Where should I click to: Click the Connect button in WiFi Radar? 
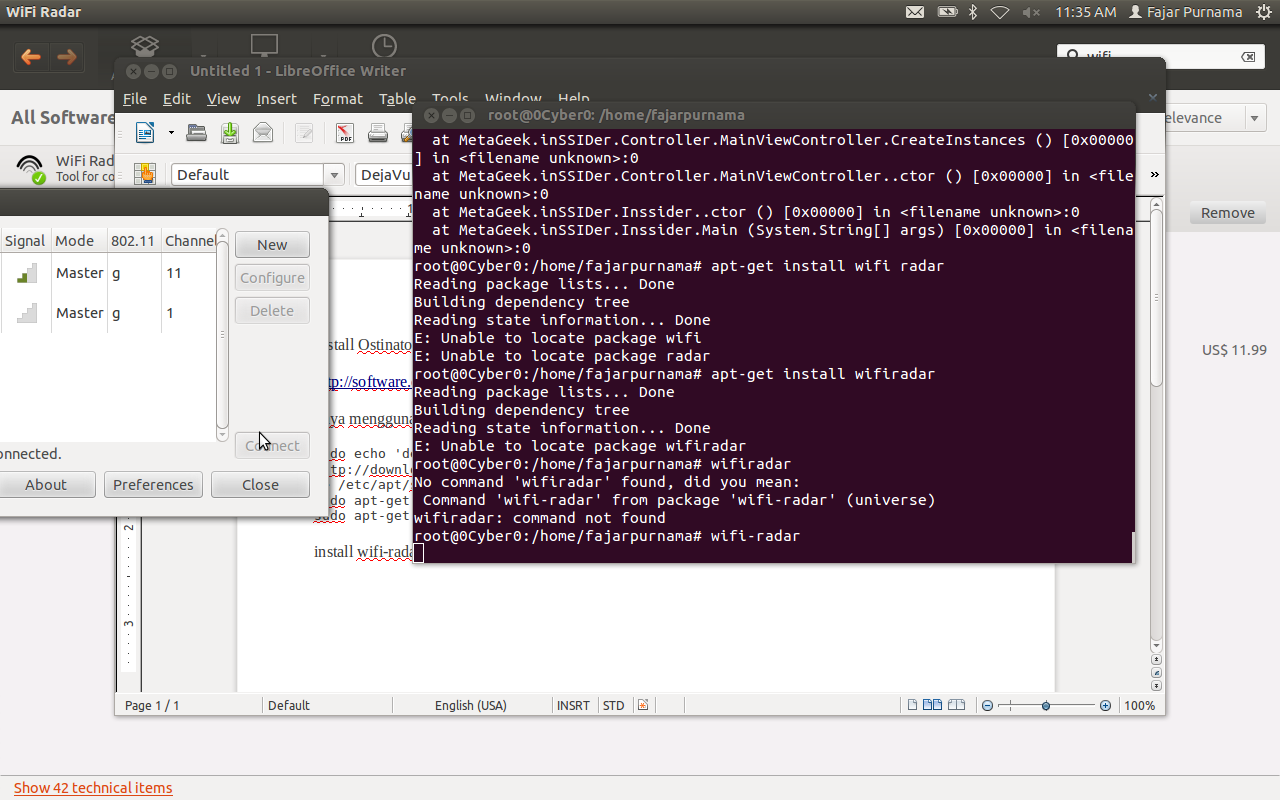[x=272, y=446]
